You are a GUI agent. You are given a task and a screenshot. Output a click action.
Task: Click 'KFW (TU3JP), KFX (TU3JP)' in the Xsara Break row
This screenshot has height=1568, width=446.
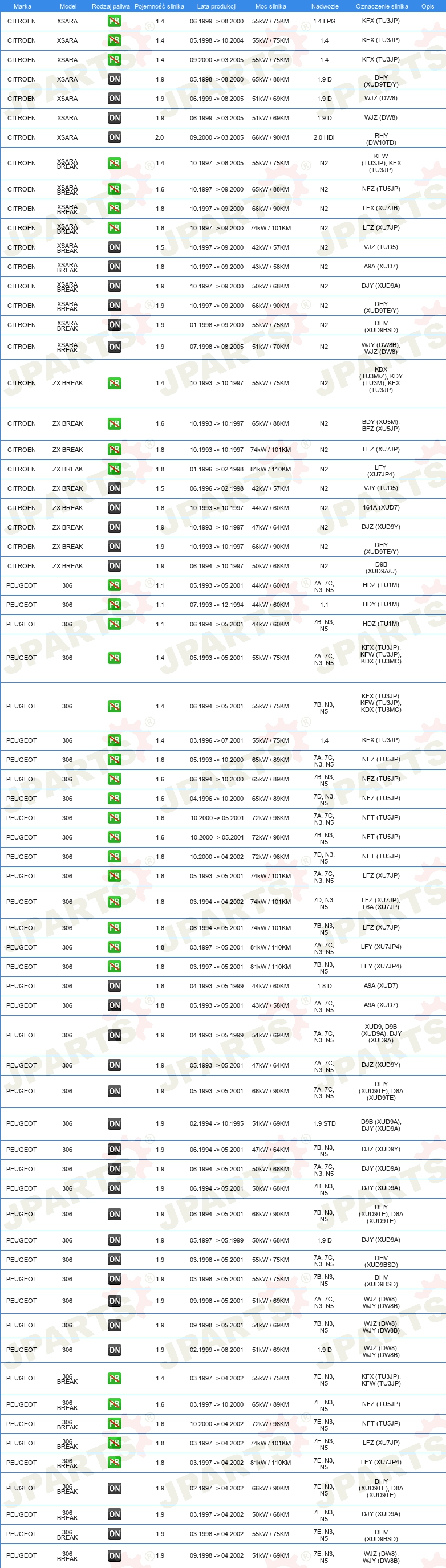point(382,163)
